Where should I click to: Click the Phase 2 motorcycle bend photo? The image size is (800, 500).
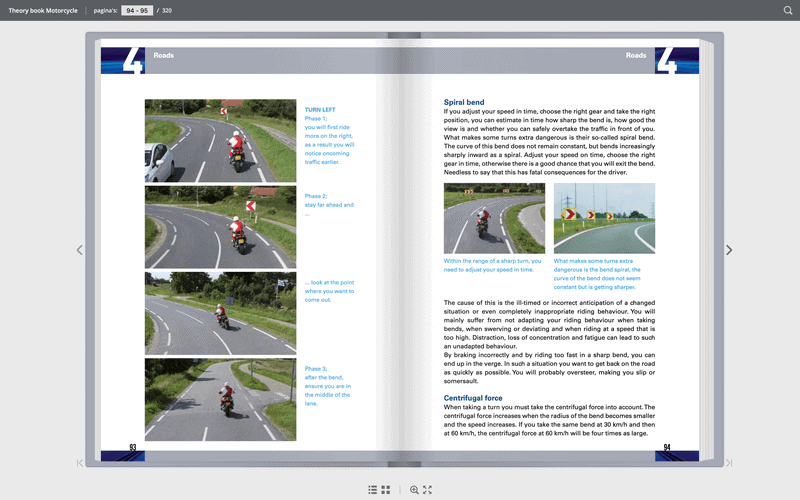pos(220,227)
